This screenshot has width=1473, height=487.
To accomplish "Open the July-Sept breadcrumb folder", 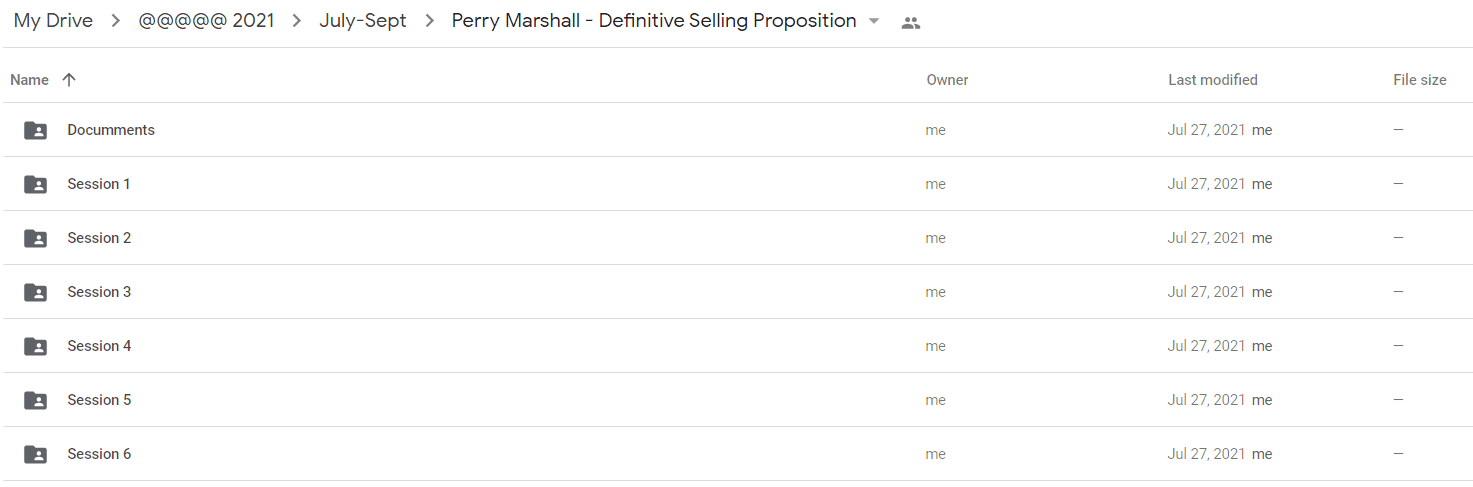I will 363,21.
